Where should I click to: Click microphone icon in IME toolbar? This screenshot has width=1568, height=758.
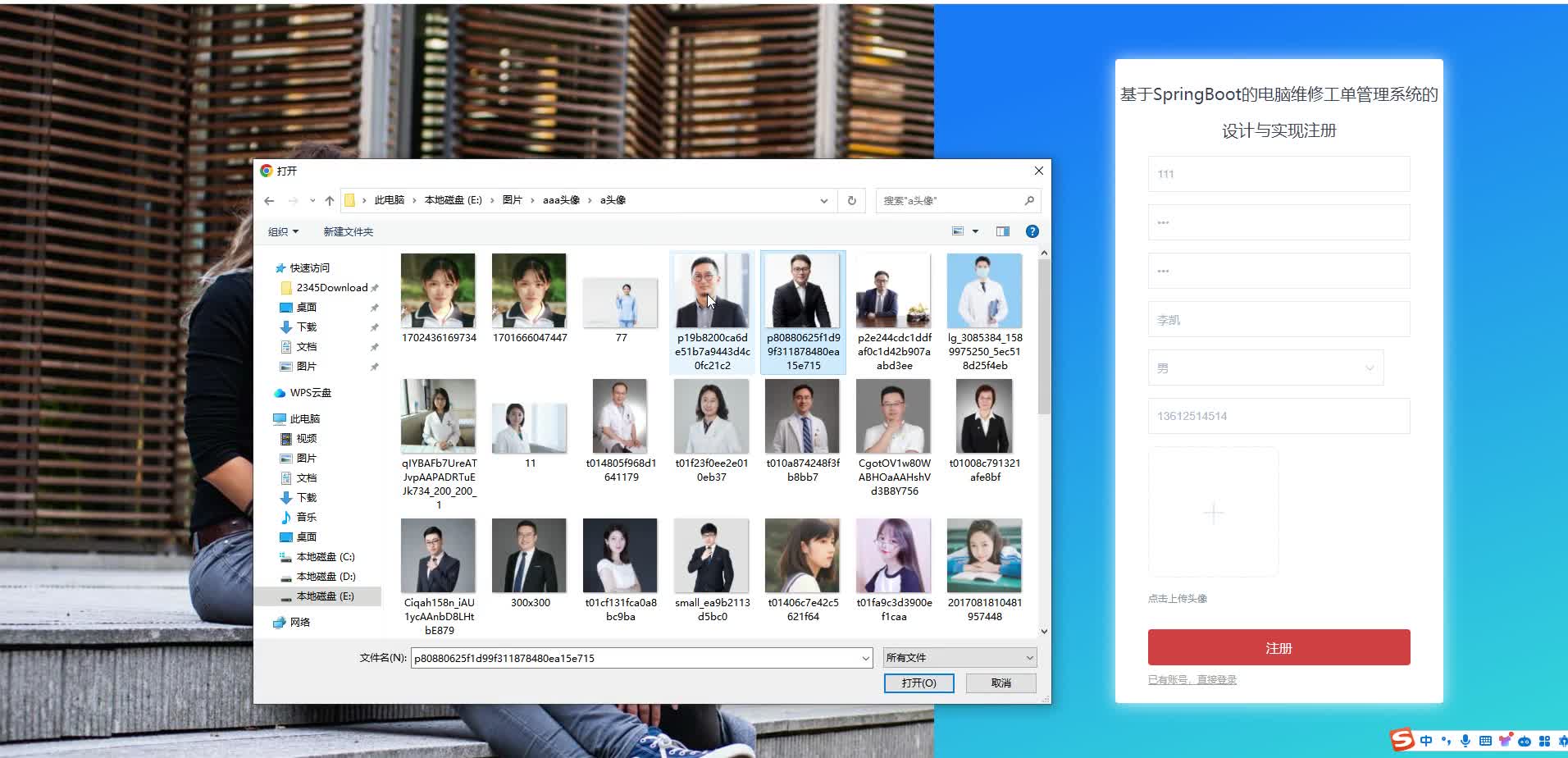[1465, 741]
